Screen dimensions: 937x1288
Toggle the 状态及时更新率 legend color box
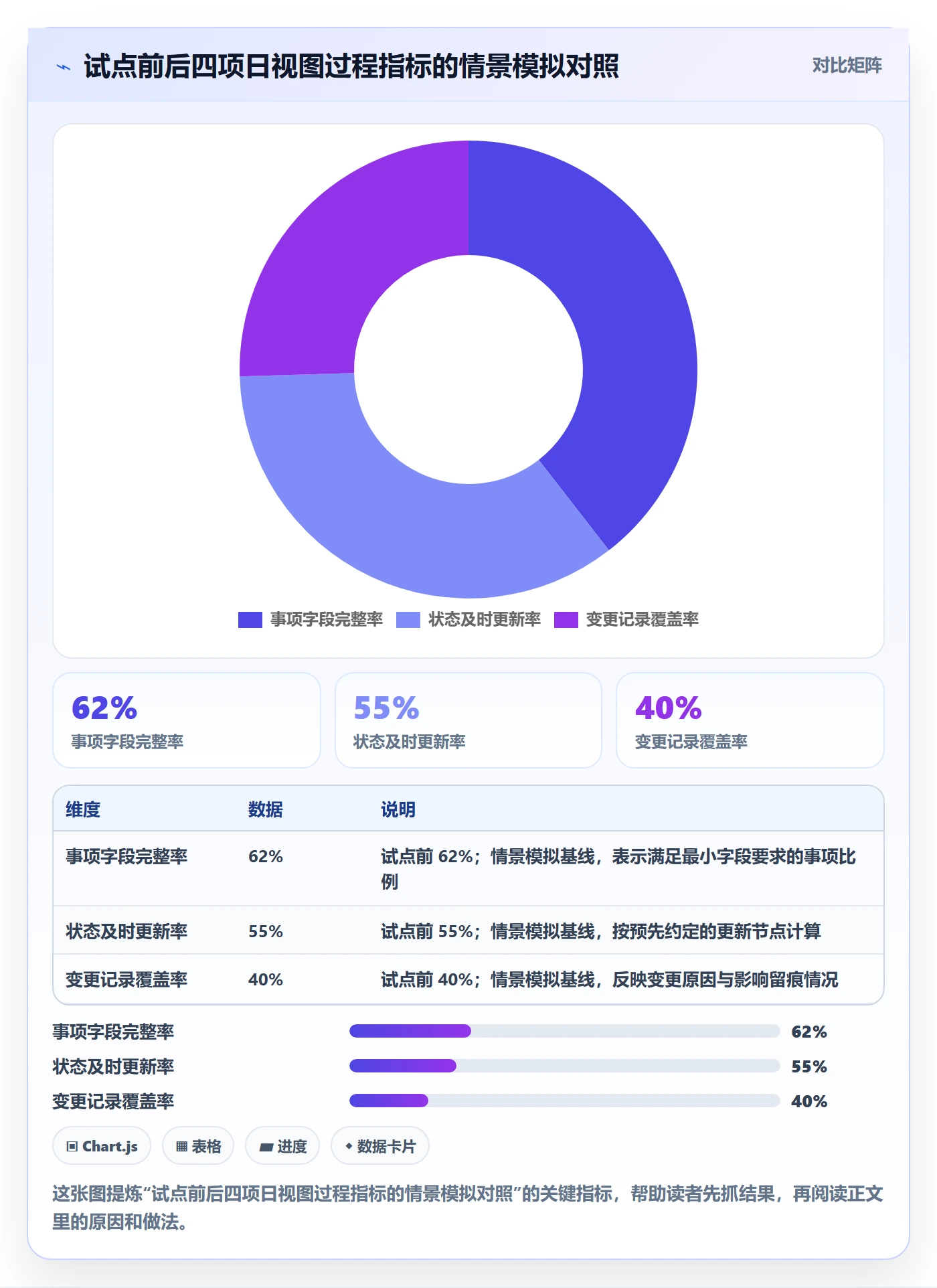(408, 620)
